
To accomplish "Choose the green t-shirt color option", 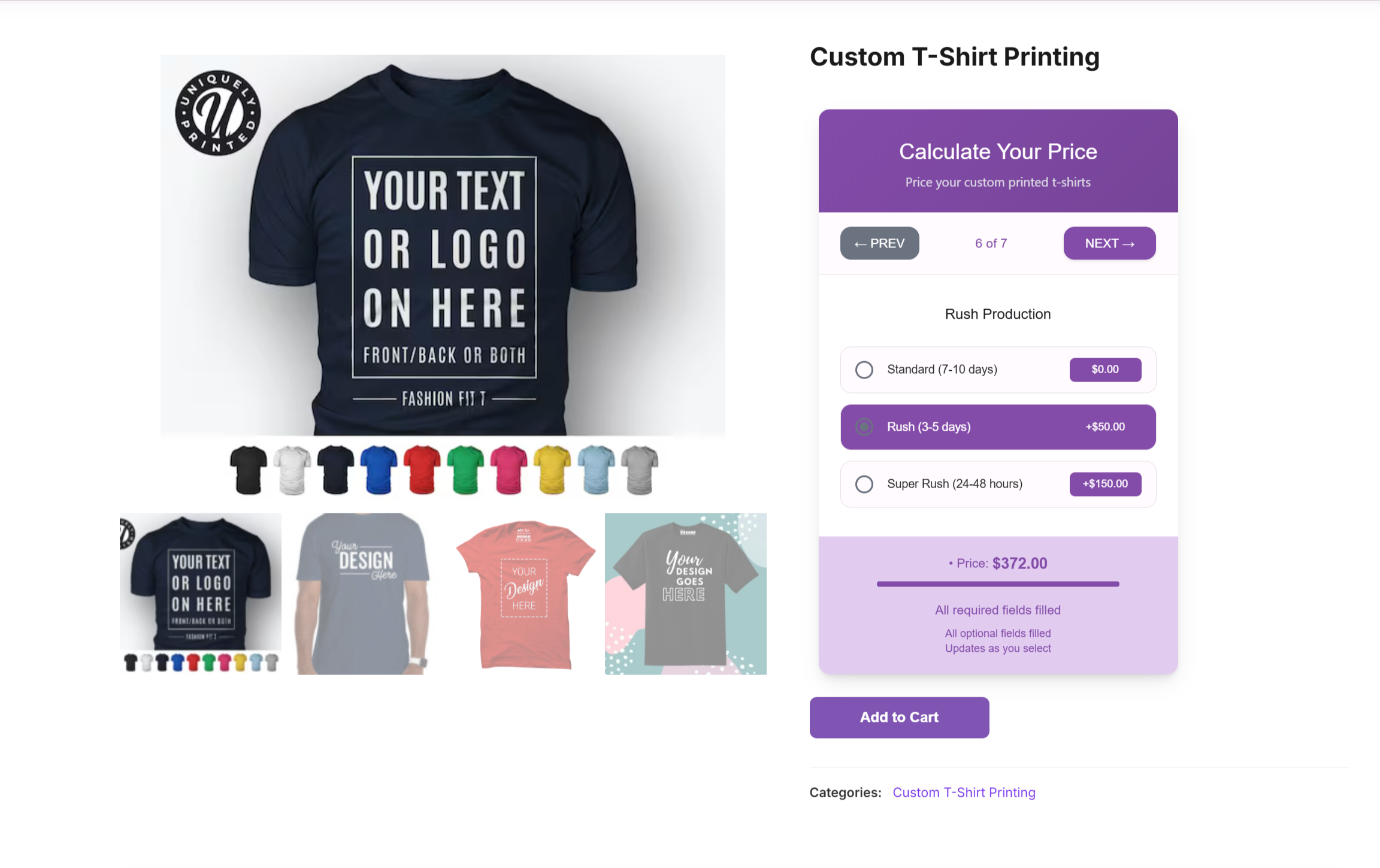I will pos(465,470).
